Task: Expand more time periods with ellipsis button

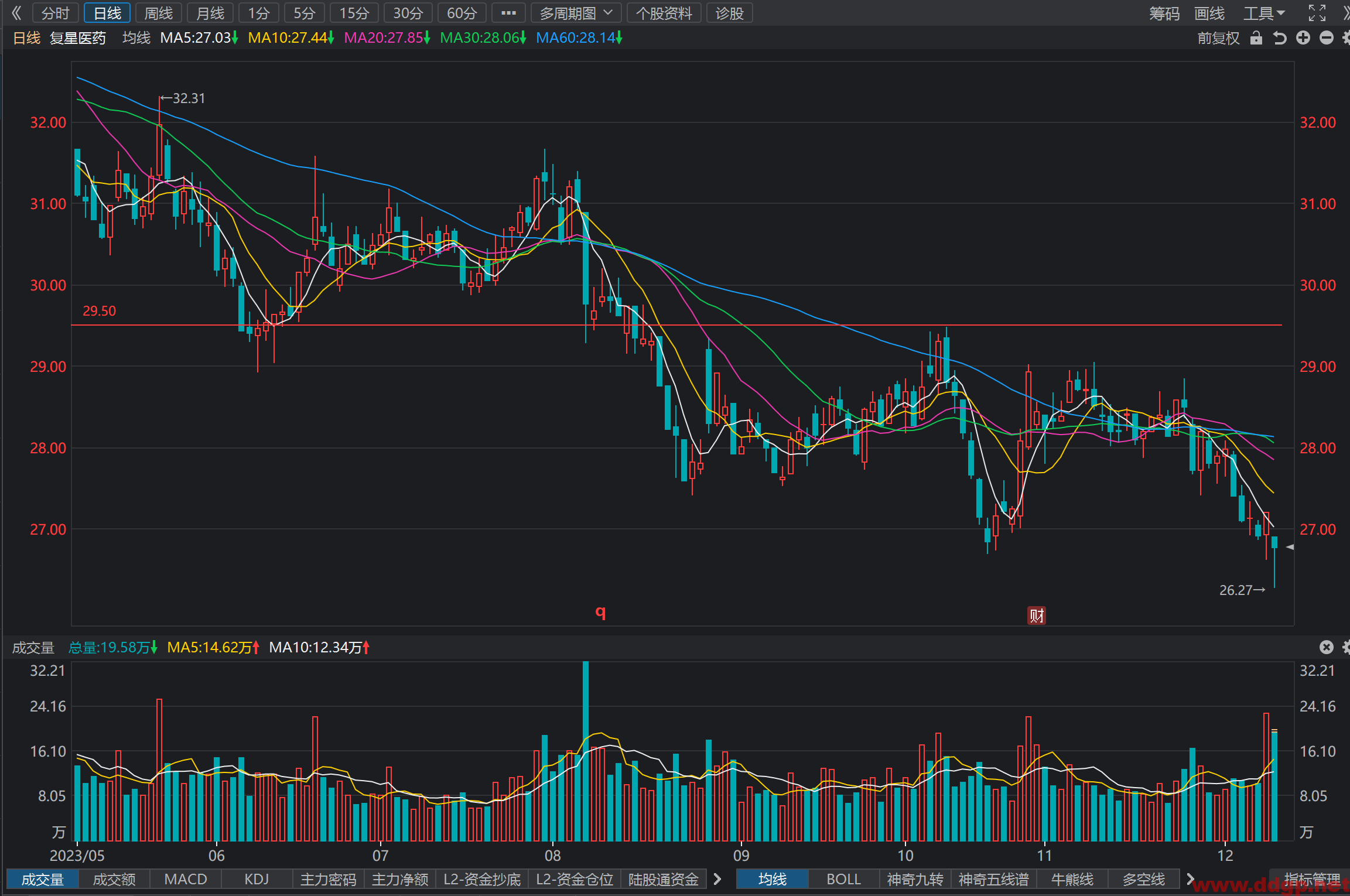Action: click(508, 13)
